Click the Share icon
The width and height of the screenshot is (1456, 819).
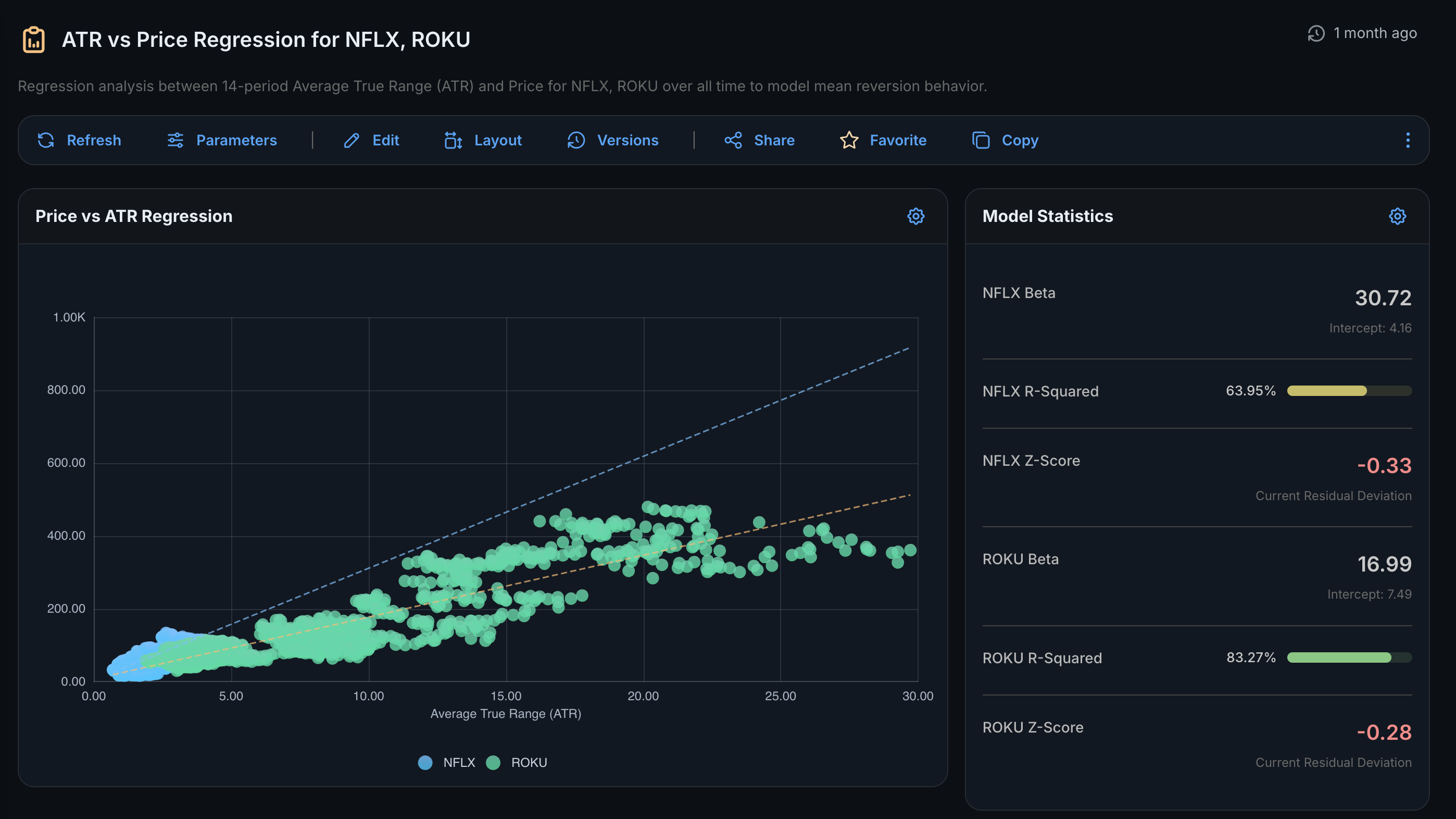coord(733,140)
